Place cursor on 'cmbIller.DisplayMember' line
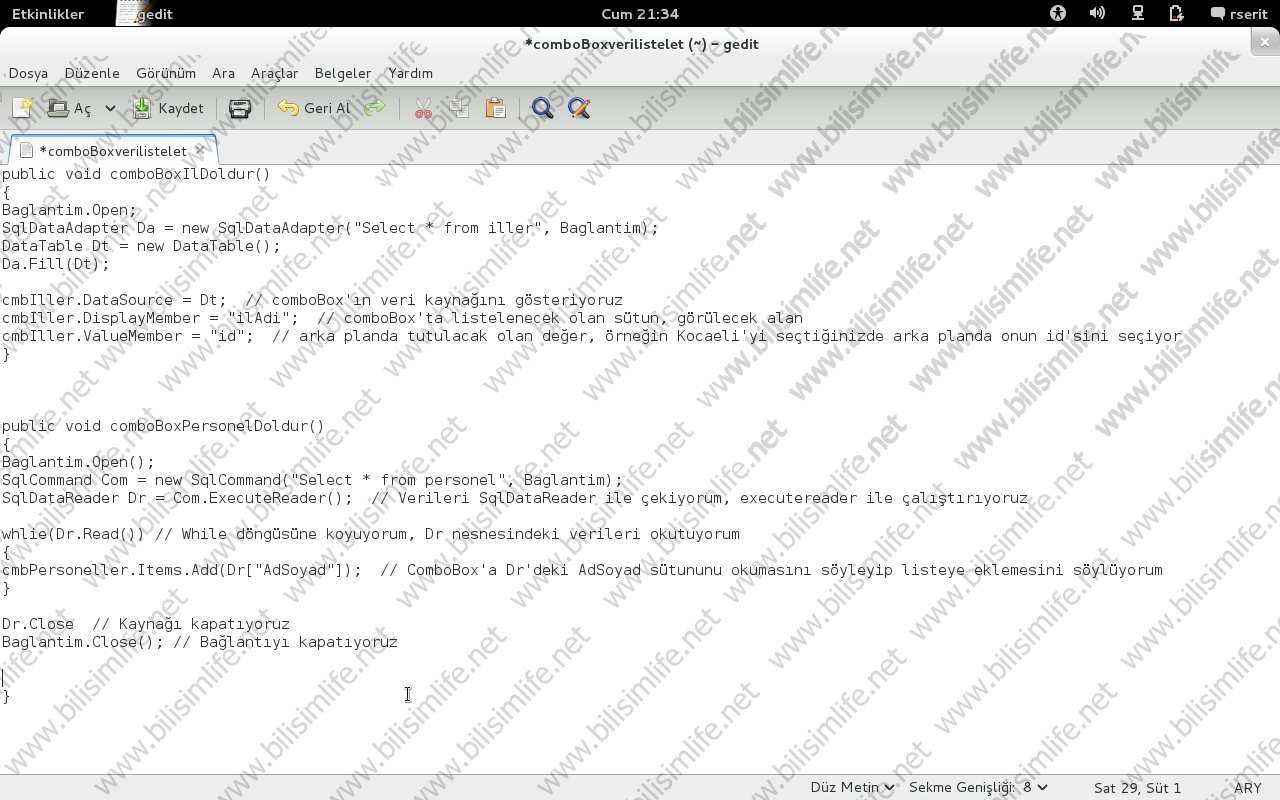 402,318
